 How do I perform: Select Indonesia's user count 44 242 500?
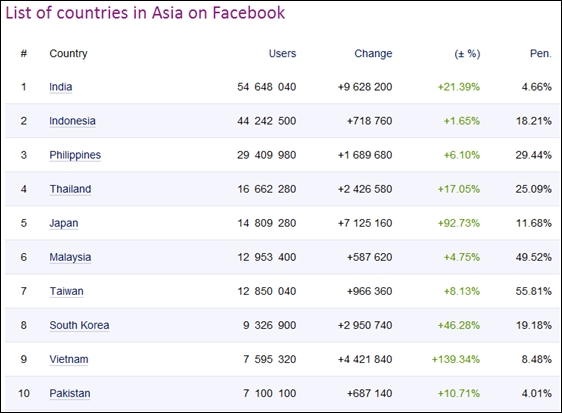[x=266, y=121]
